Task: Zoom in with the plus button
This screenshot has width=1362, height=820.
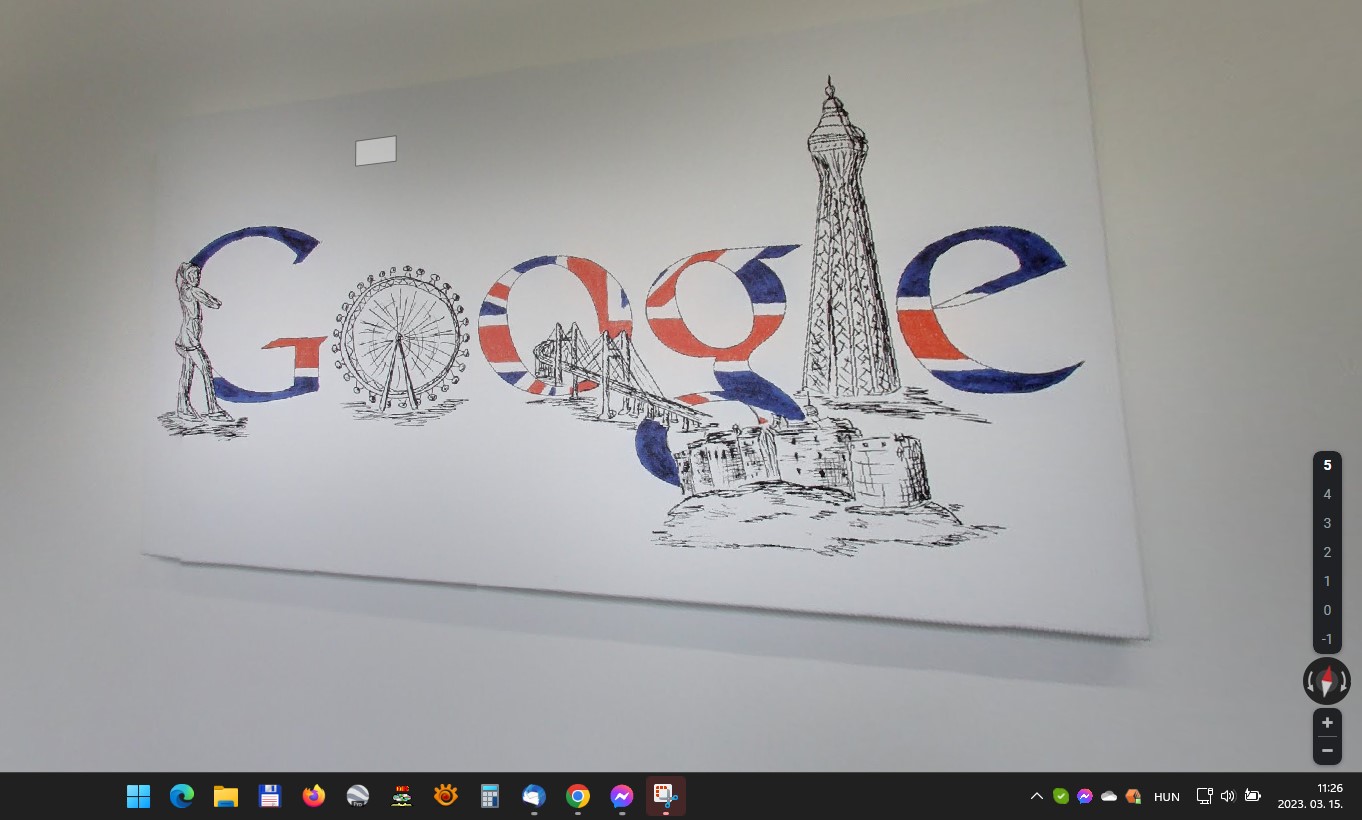Action: click(1327, 722)
